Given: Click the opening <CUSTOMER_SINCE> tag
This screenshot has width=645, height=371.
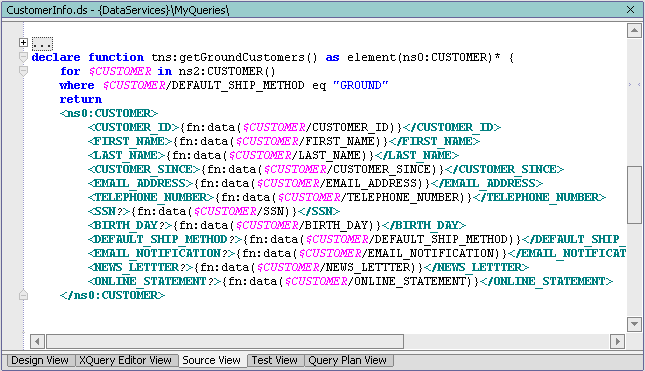Looking at the screenshot, I should (x=144, y=169).
